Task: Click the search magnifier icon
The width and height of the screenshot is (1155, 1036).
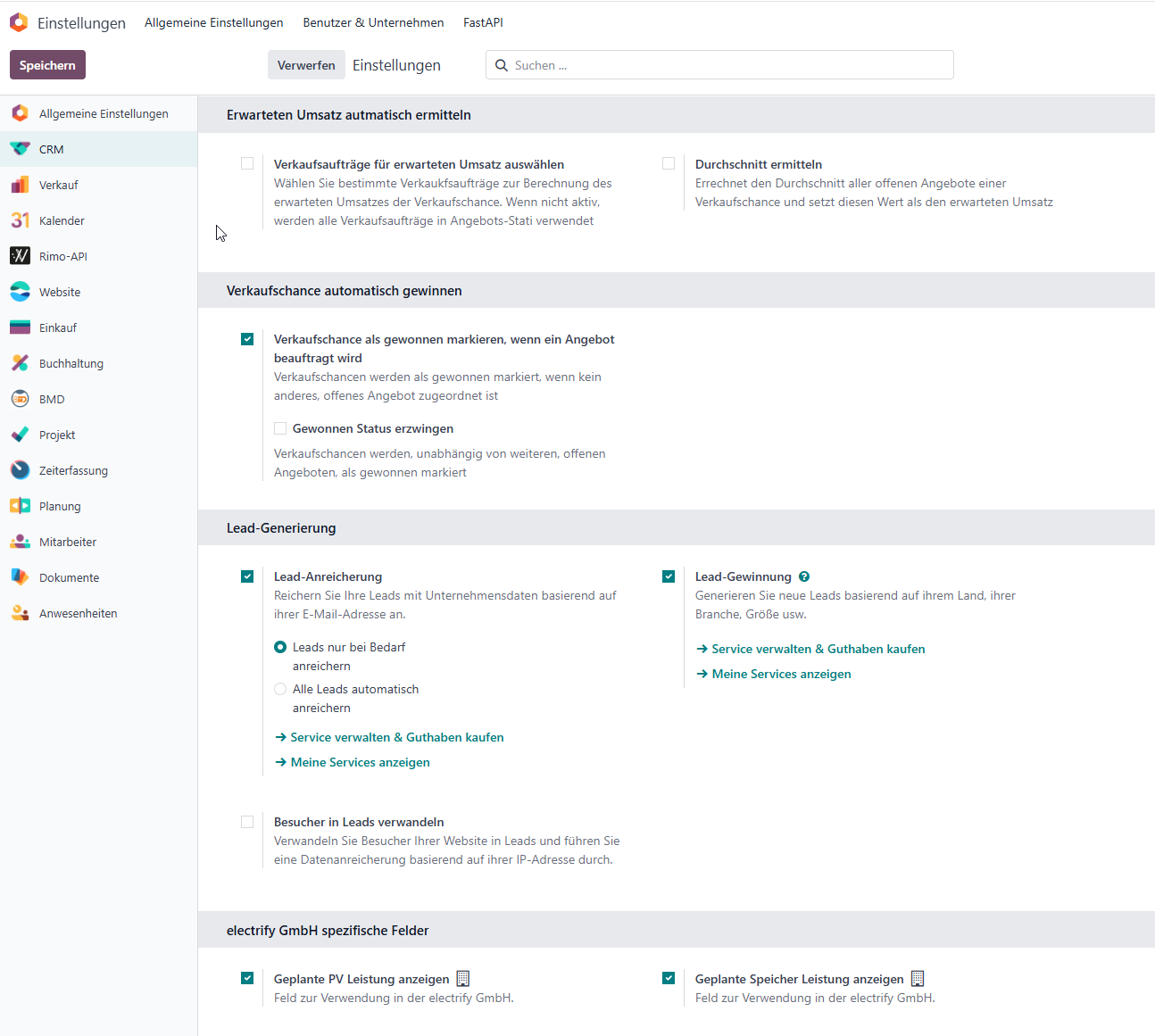Action: tap(502, 65)
